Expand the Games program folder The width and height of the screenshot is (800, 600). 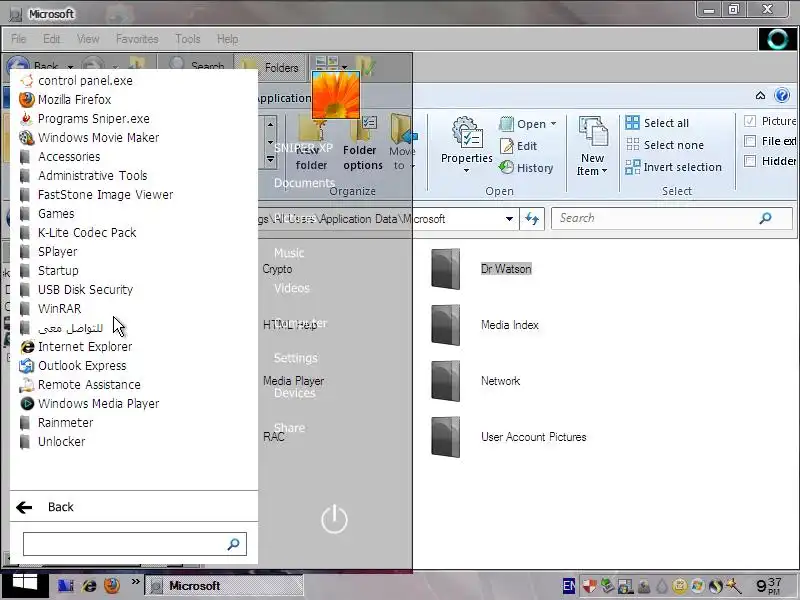[x=47, y=213]
